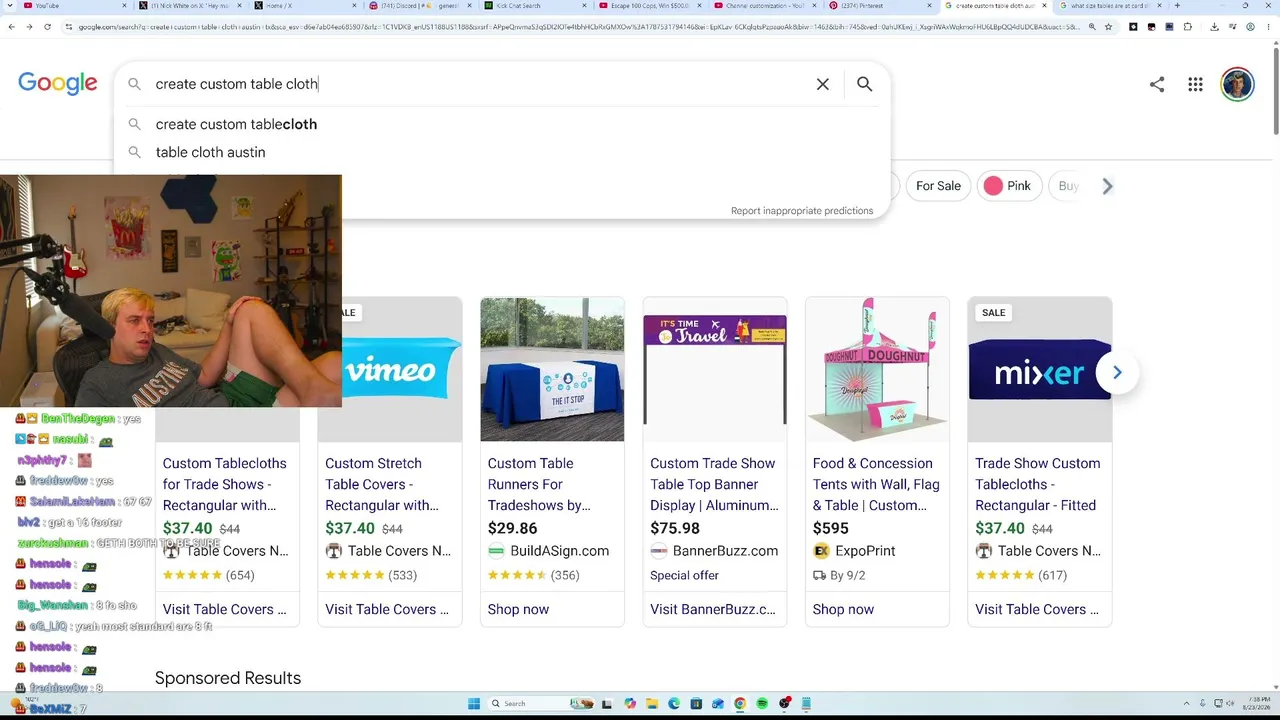Image resolution: width=1280 pixels, height=720 pixels.
Task: Open 'Custom Trade Show Table Top Banner' listing
Action: pyautogui.click(x=714, y=484)
